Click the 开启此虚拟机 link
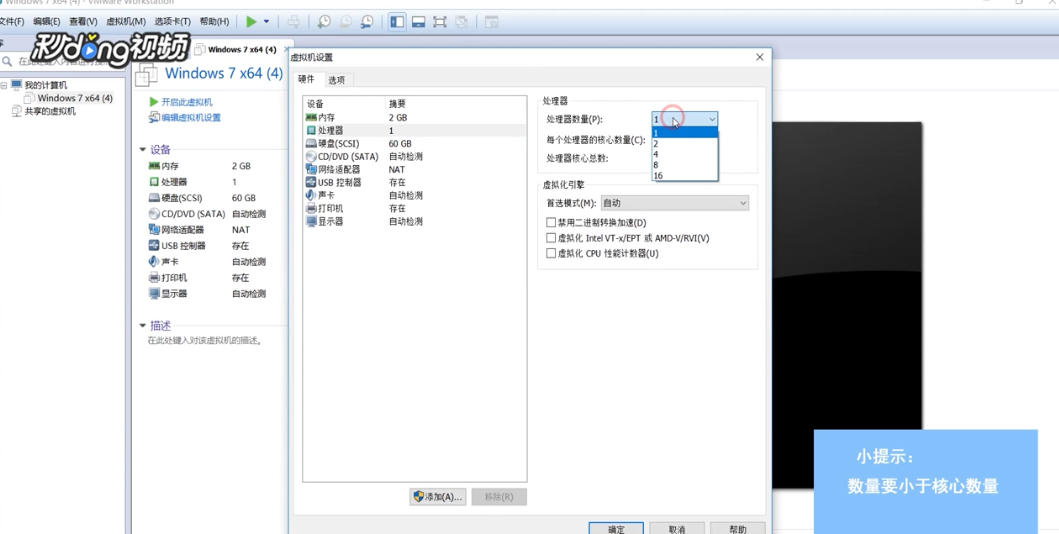Screen dimensions: 1059x534 click(186, 102)
